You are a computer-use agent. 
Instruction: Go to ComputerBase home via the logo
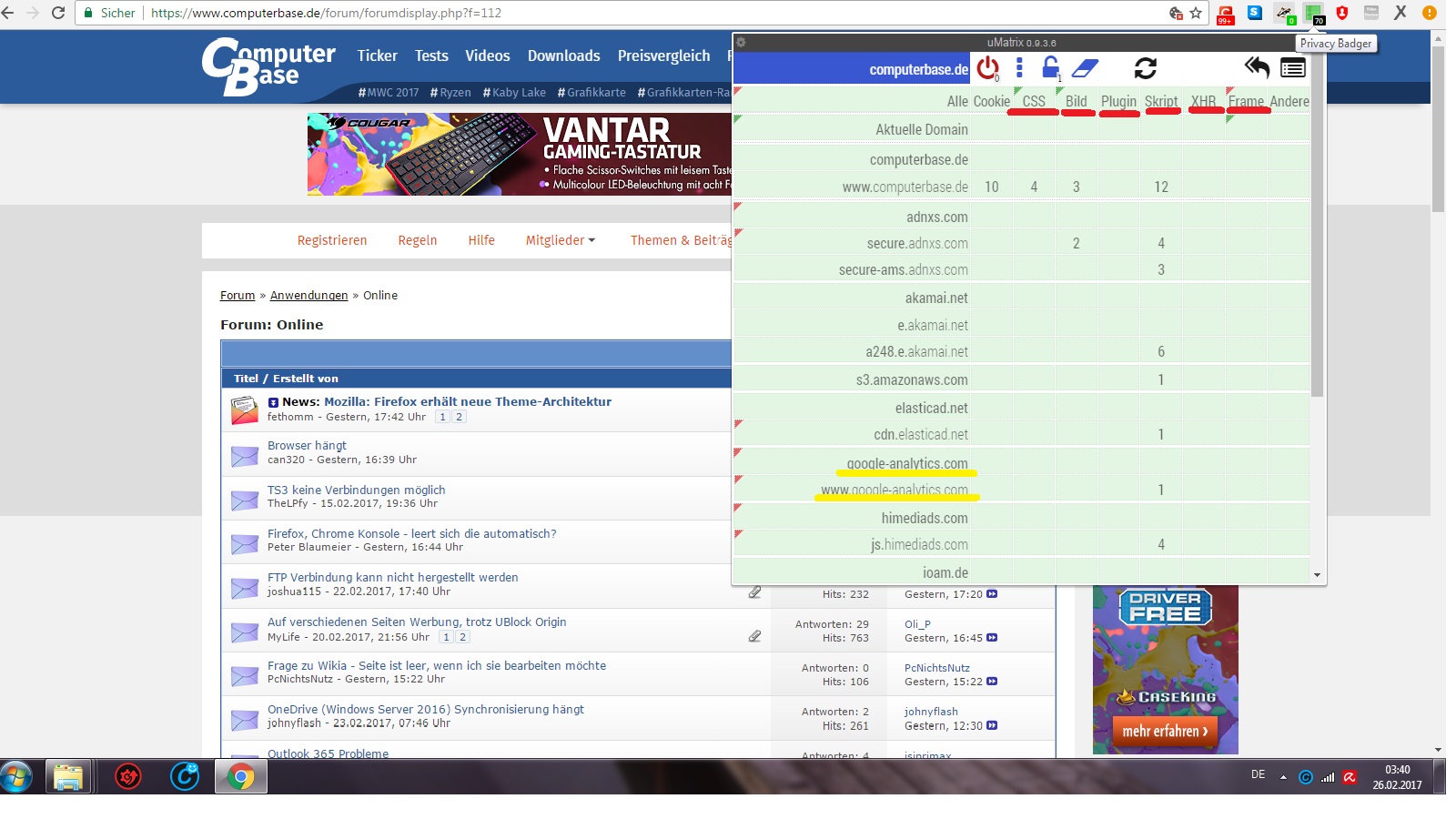(x=268, y=66)
